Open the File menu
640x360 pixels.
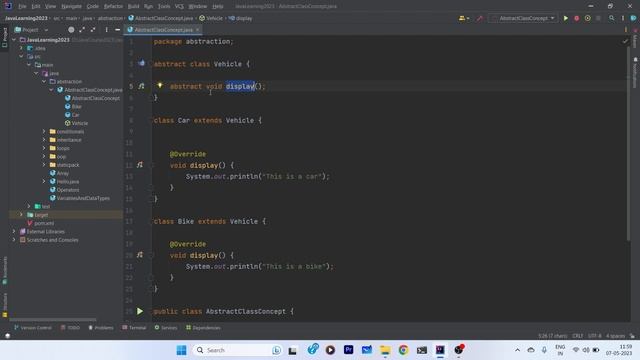tap(22, 6)
